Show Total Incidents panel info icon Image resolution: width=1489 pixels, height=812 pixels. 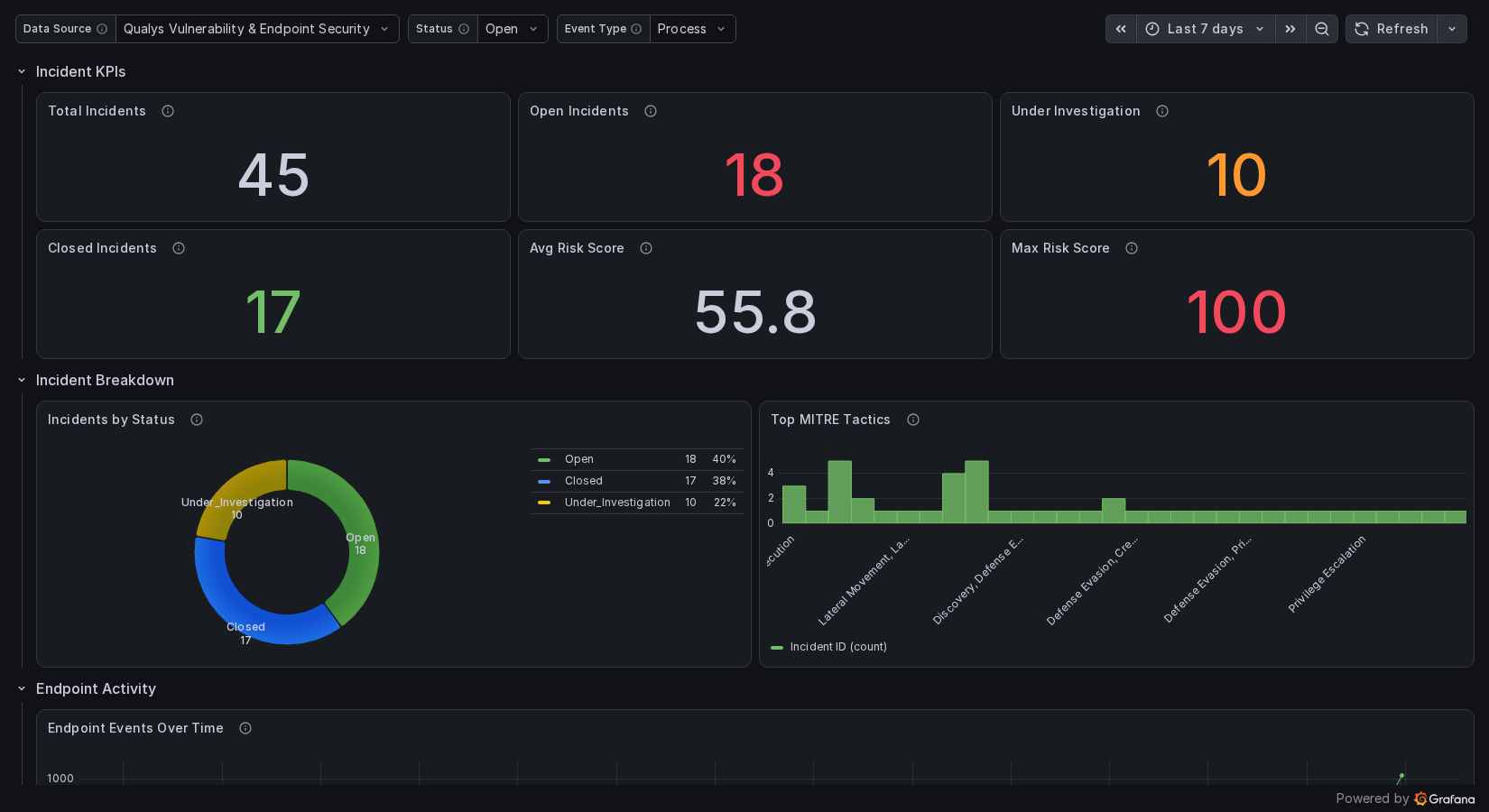168,111
